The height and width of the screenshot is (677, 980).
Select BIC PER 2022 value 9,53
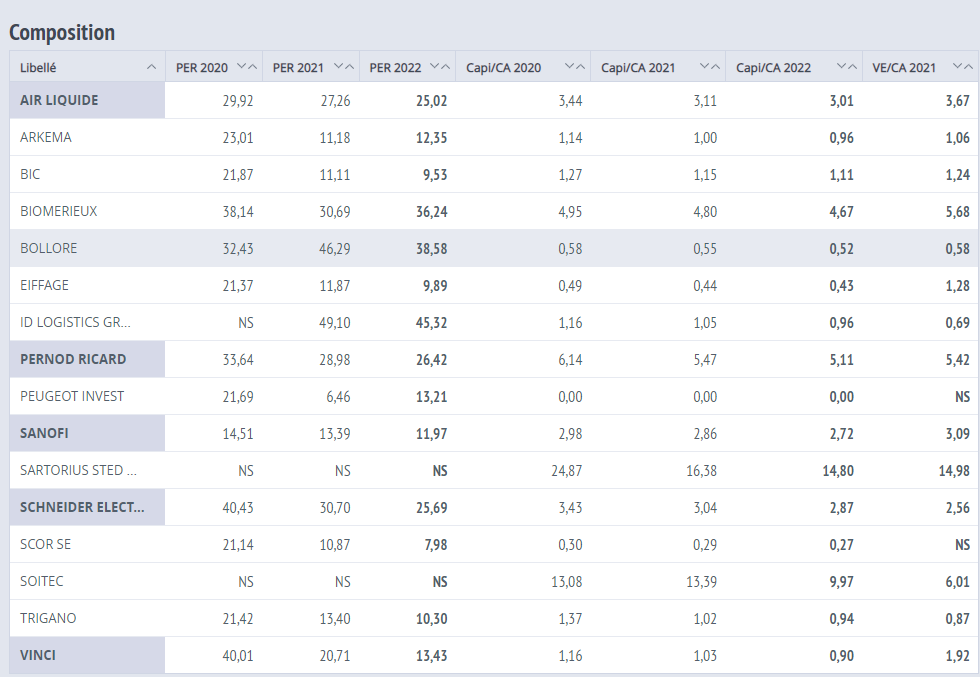click(x=435, y=174)
